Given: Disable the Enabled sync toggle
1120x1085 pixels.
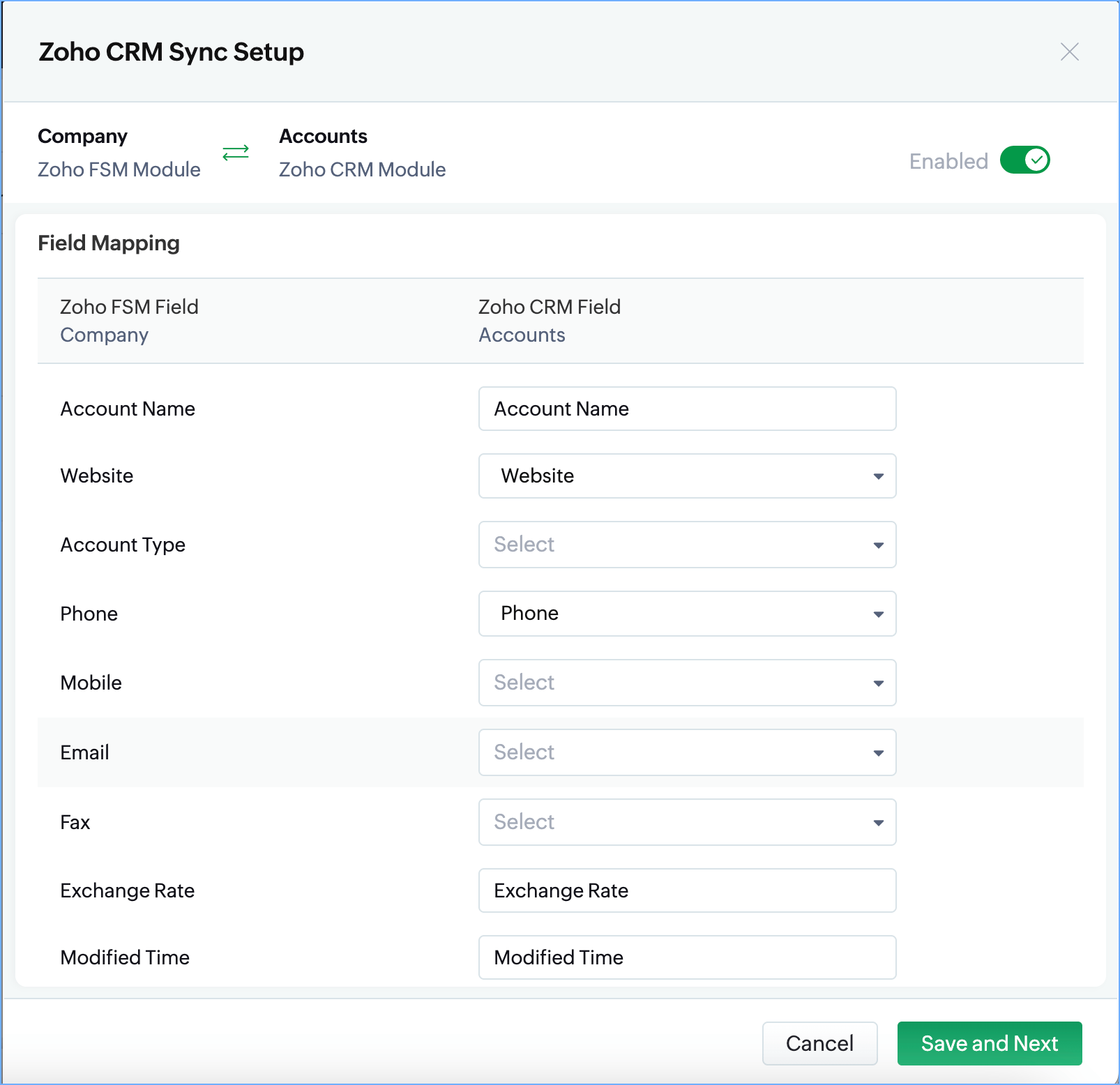Looking at the screenshot, I should pyautogui.click(x=1024, y=160).
